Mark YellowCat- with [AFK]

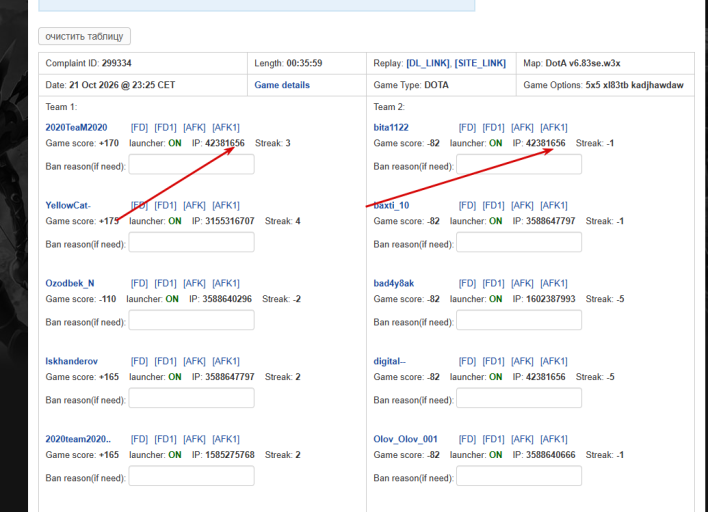pyautogui.click(x=194, y=205)
